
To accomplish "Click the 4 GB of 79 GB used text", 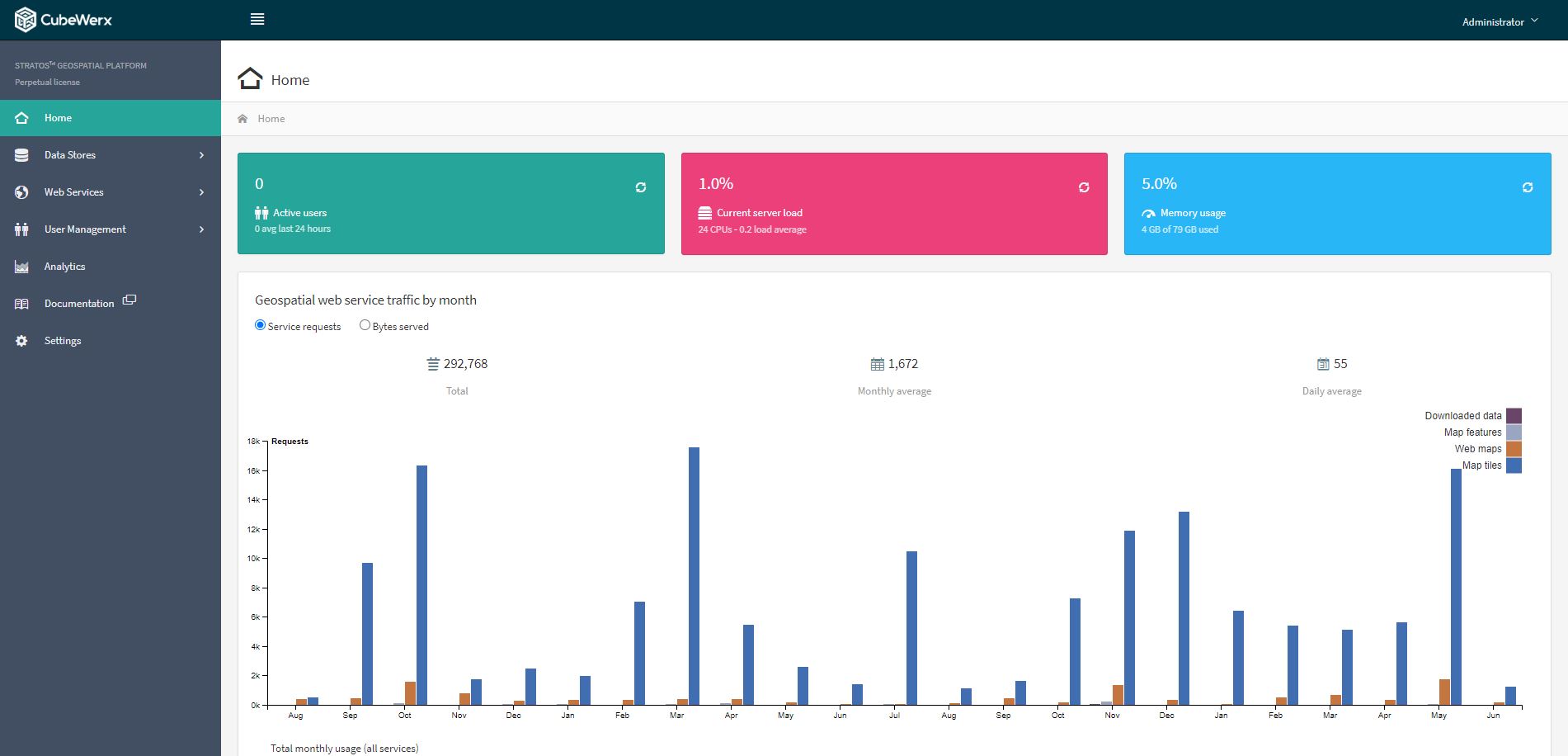I will pos(1180,229).
